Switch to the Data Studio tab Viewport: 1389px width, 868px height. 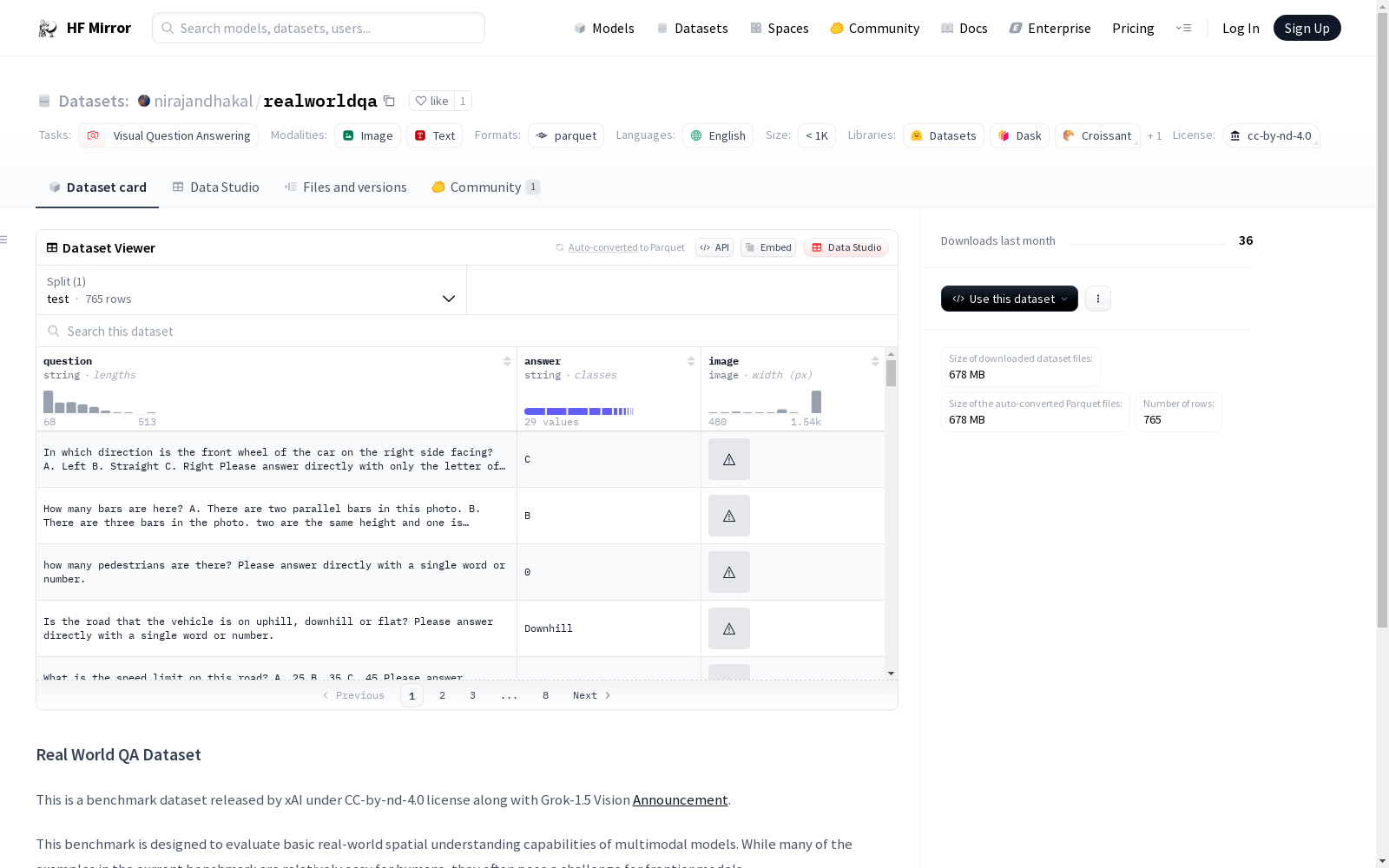[x=216, y=187]
